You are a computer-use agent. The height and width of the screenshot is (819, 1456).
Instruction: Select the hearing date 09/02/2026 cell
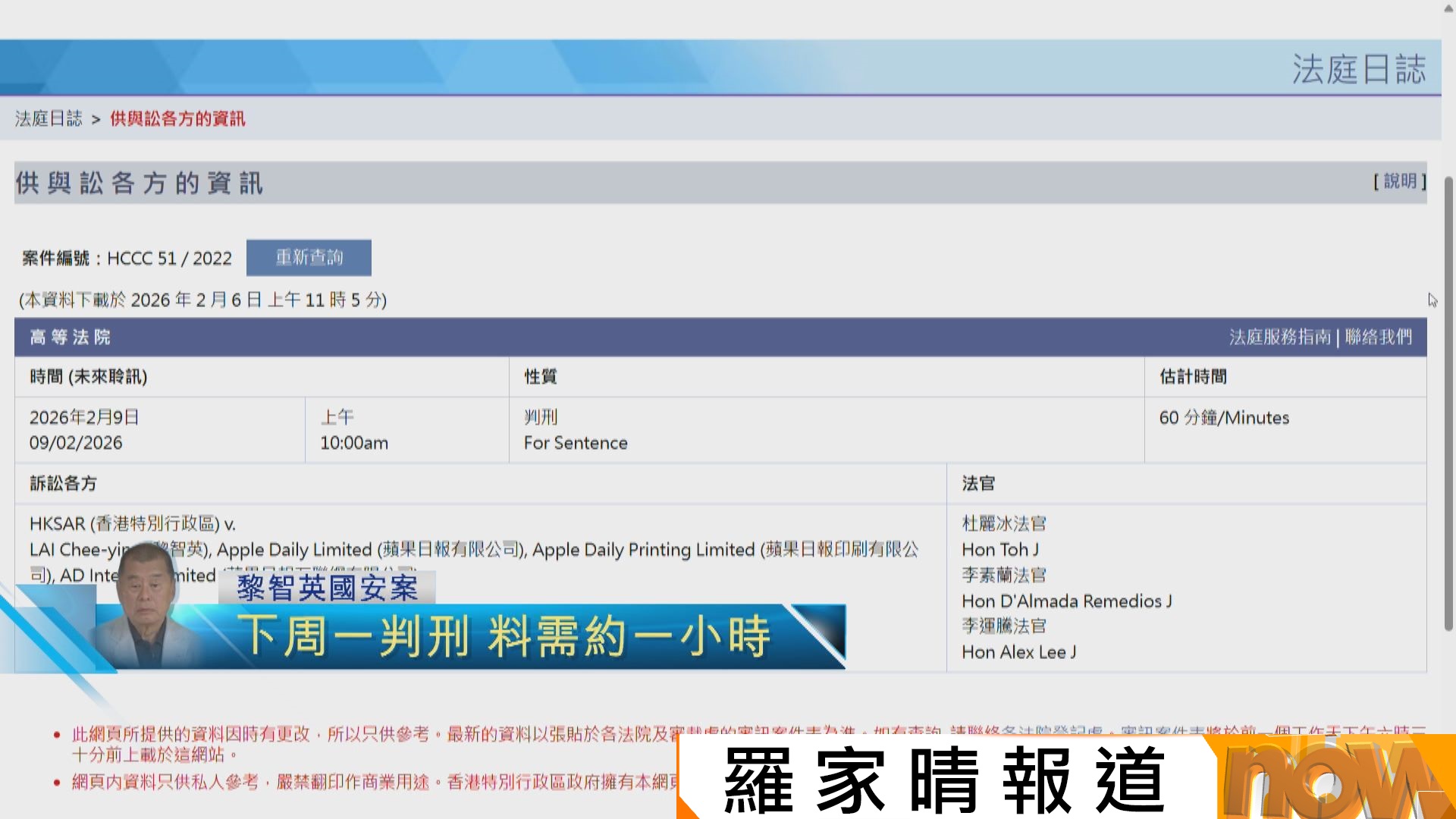(77, 442)
